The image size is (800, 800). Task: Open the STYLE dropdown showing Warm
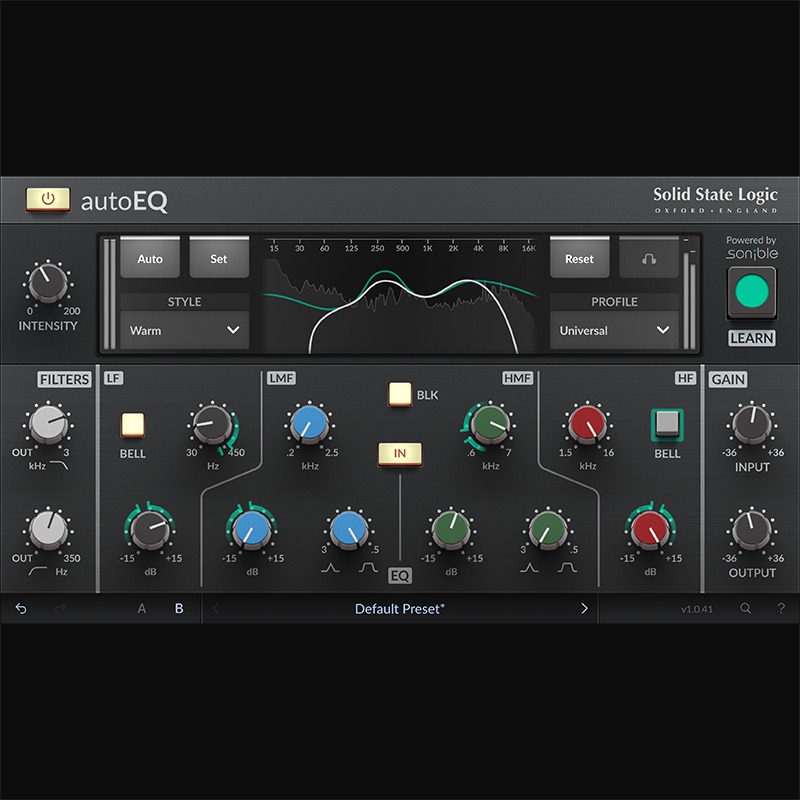pos(185,330)
